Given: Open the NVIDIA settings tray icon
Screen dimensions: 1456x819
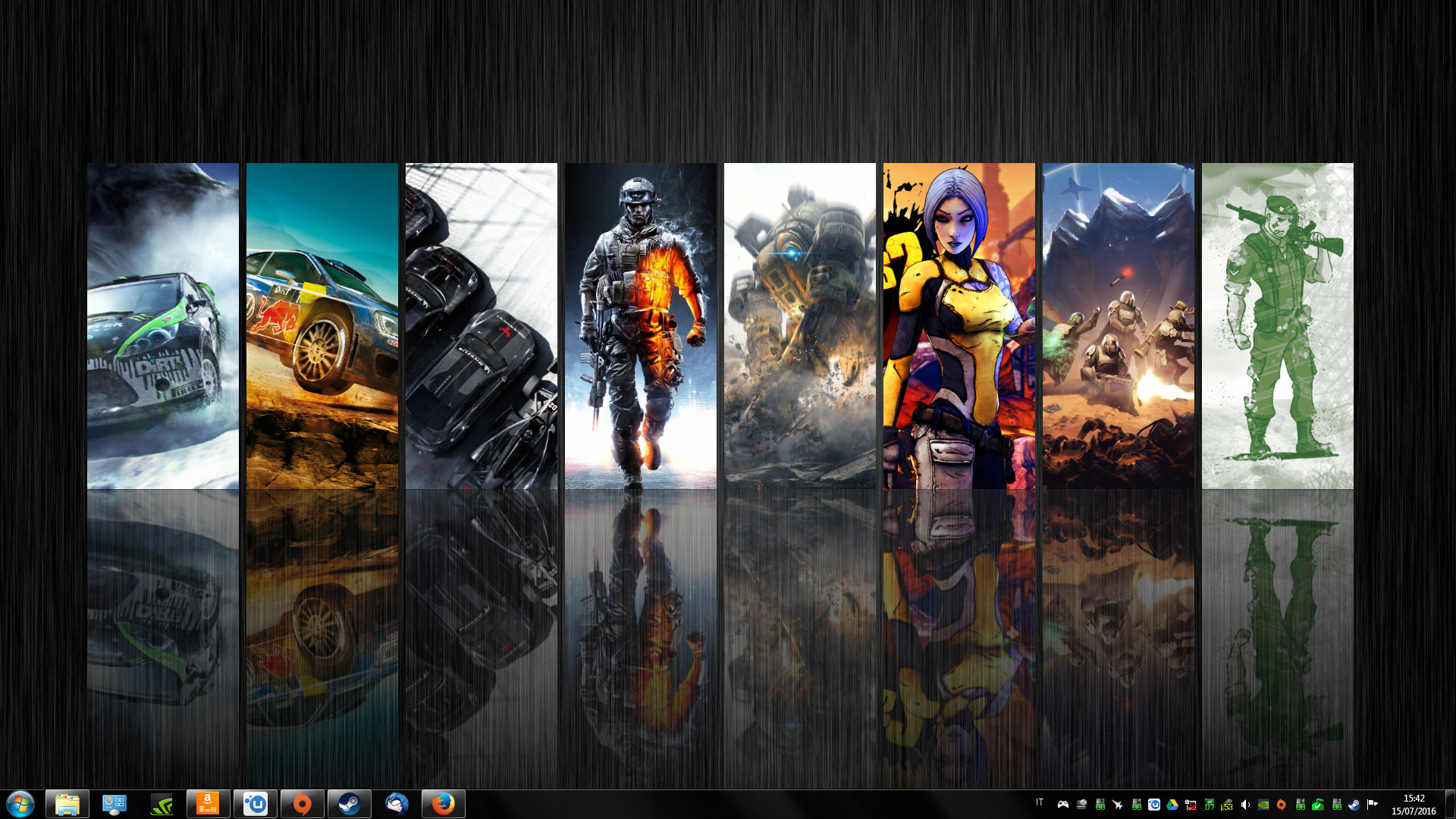Looking at the screenshot, I should click(1262, 804).
